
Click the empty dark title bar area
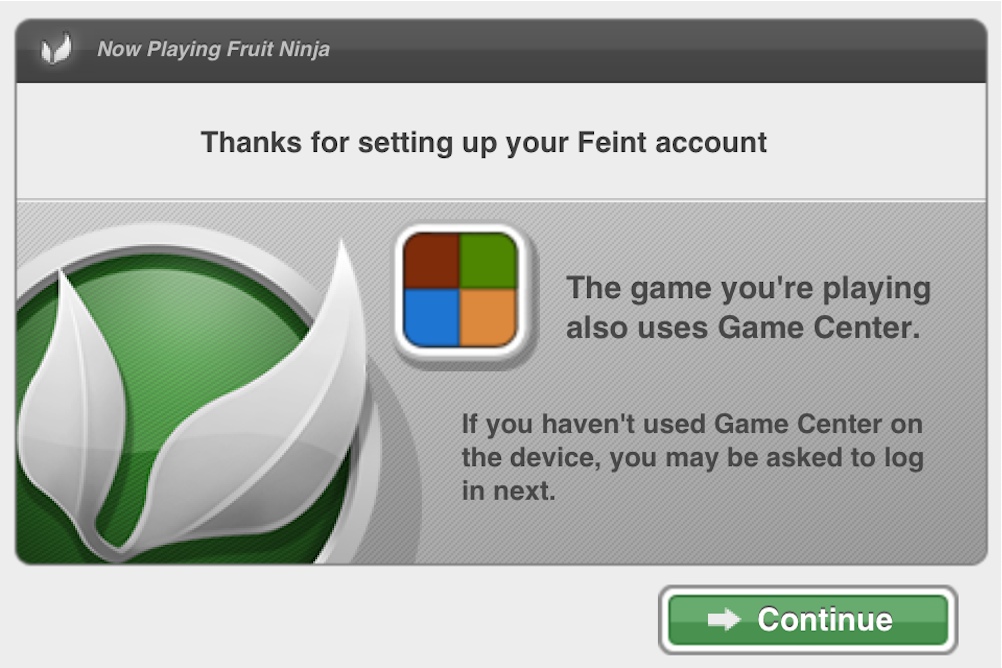pos(650,49)
